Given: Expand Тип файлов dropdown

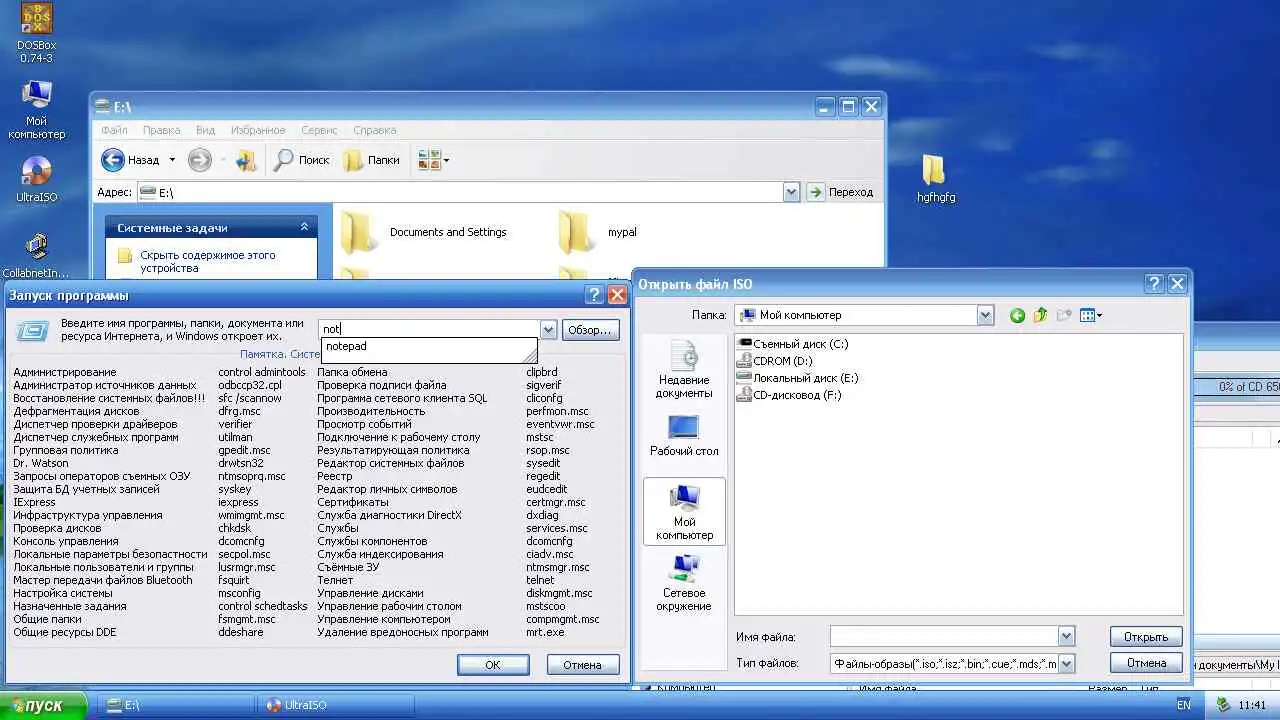Looking at the screenshot, I should pyautogui.click(x=1066, y=663).
